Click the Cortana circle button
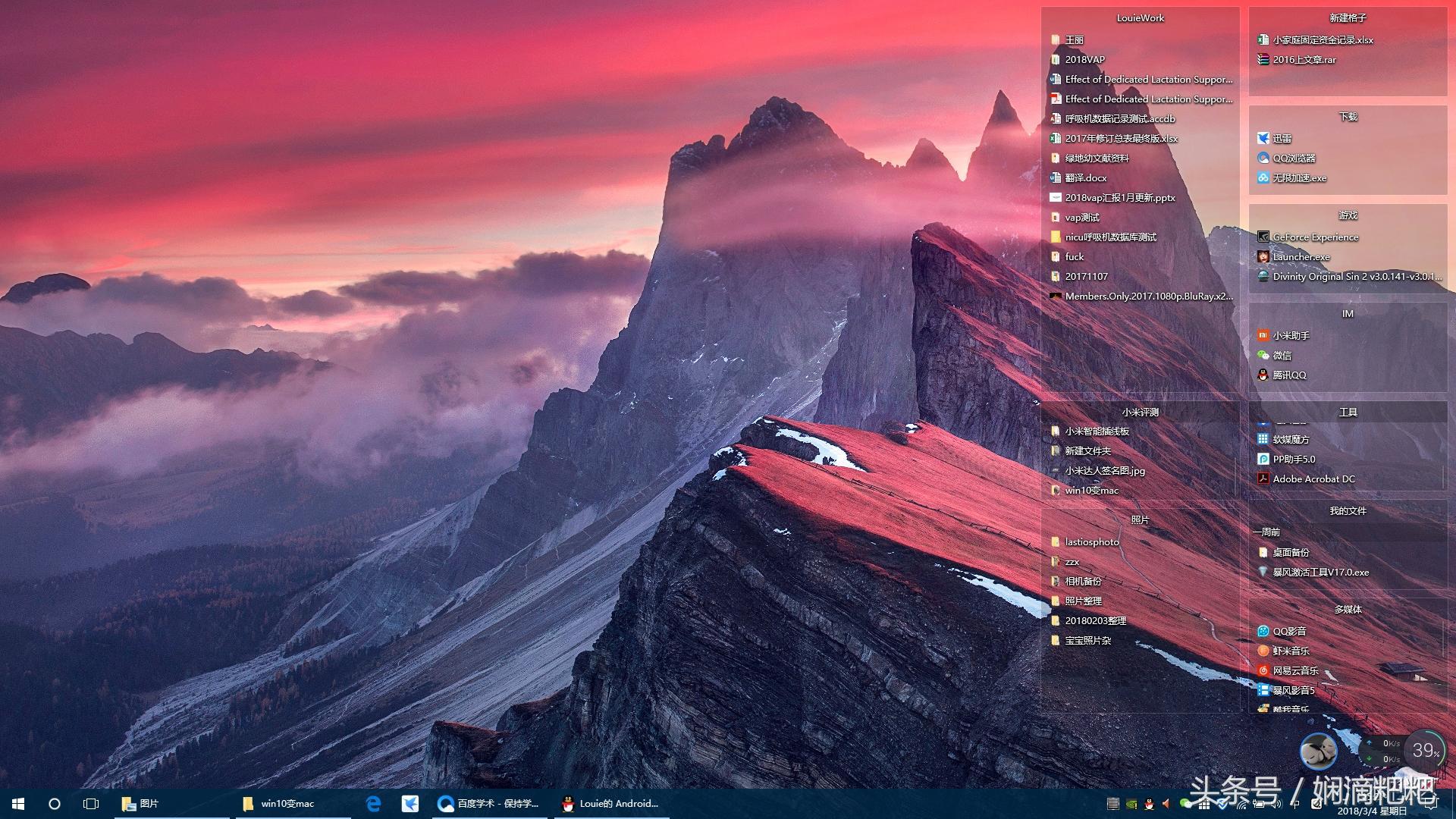This screenshot has width=1456, height=819. pyautogui.click(x=55, y=804)
